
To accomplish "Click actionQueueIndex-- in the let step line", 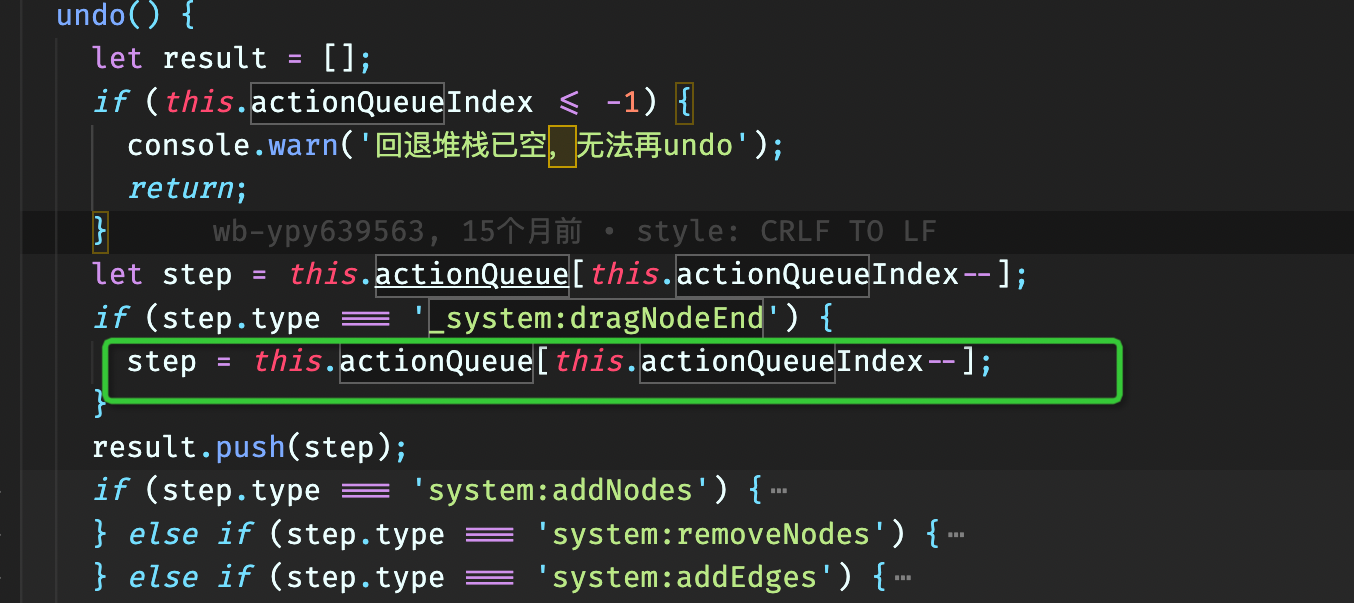I will pos(835,274).
